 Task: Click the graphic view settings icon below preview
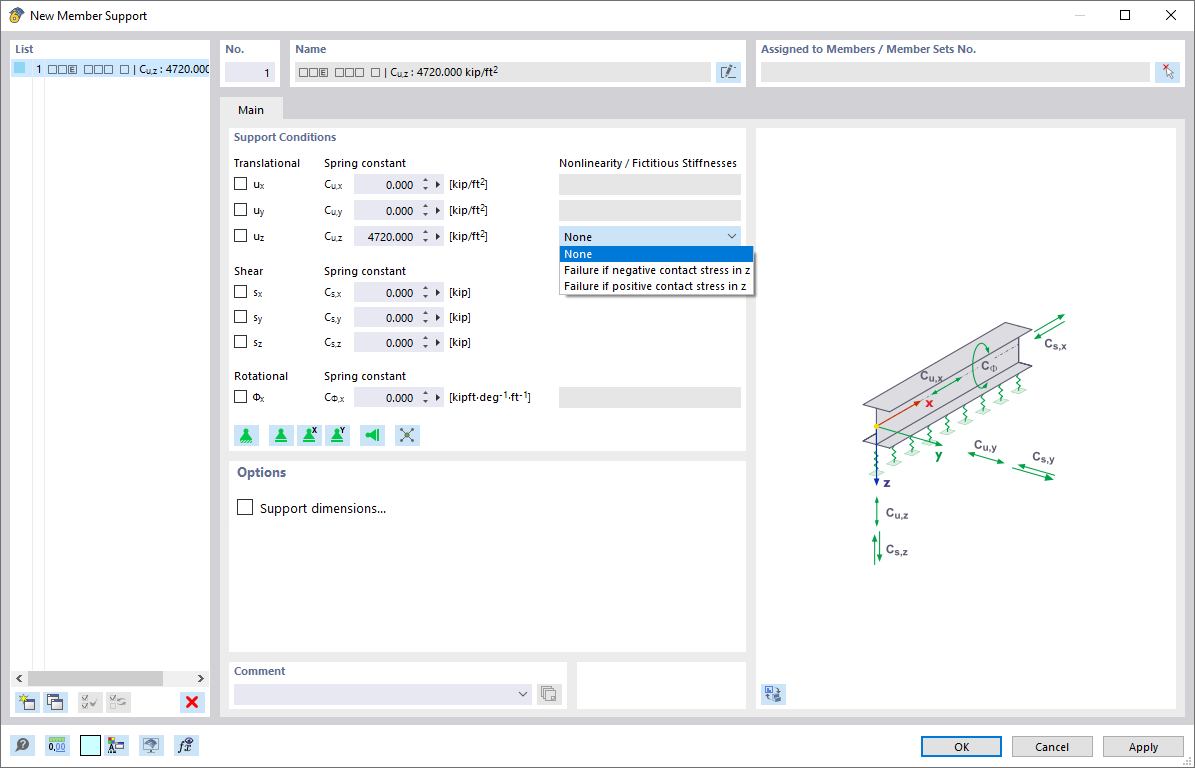click(x=774, y=694)
